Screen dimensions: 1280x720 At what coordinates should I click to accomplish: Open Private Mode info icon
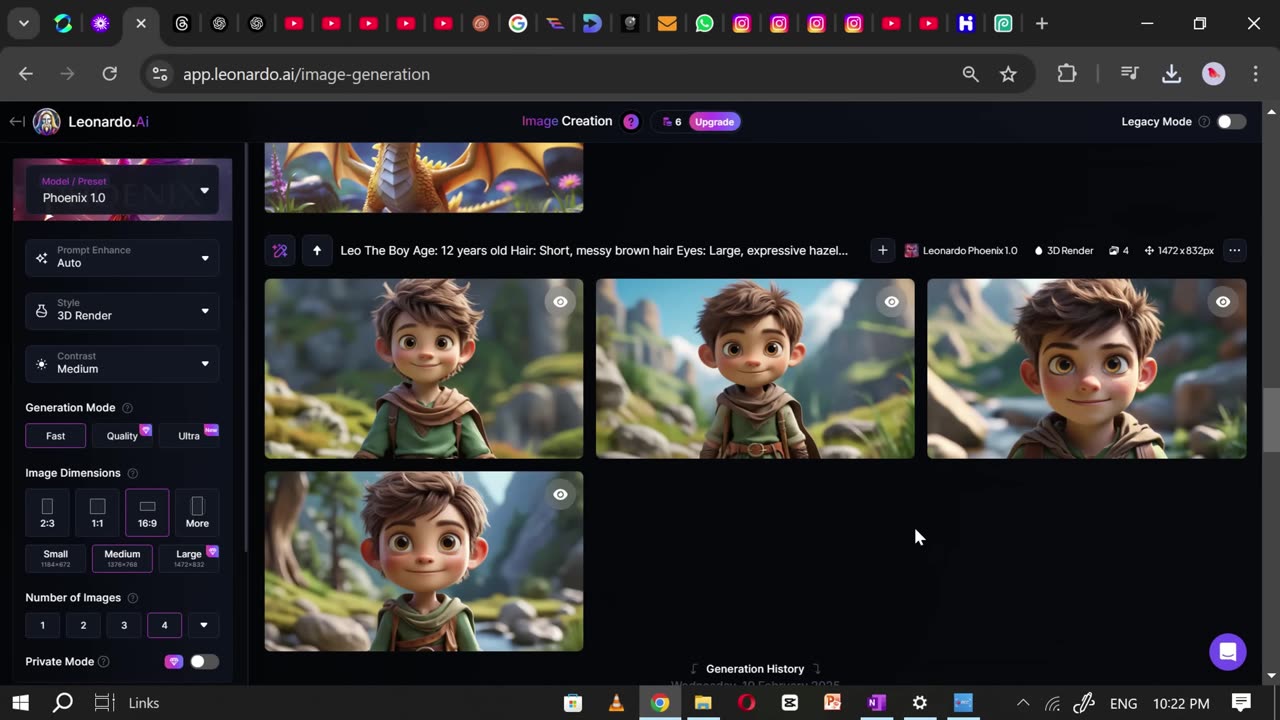[x=104, y=662]
